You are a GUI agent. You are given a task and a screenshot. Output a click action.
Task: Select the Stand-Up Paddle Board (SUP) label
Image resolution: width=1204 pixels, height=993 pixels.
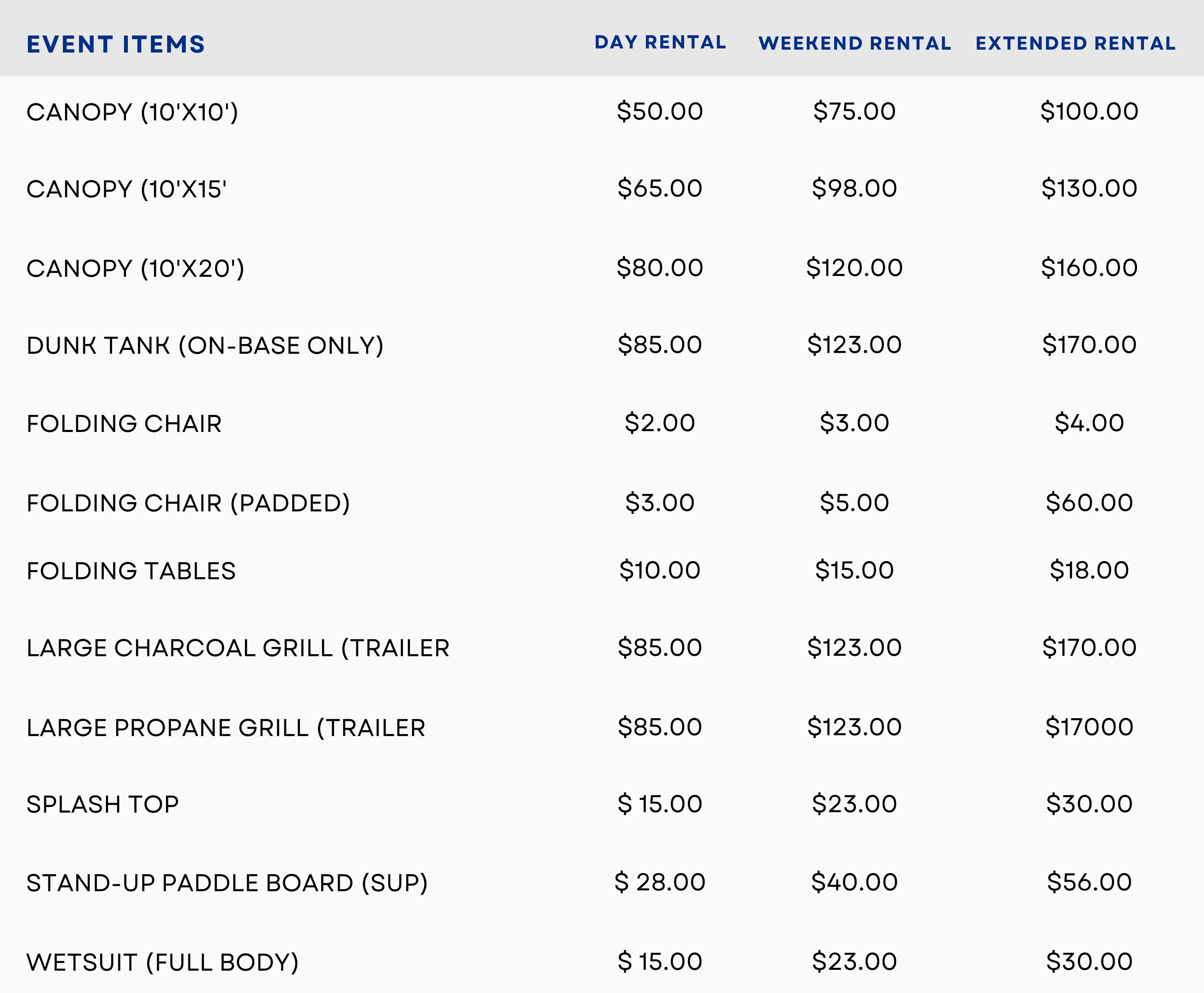[227, 883]
